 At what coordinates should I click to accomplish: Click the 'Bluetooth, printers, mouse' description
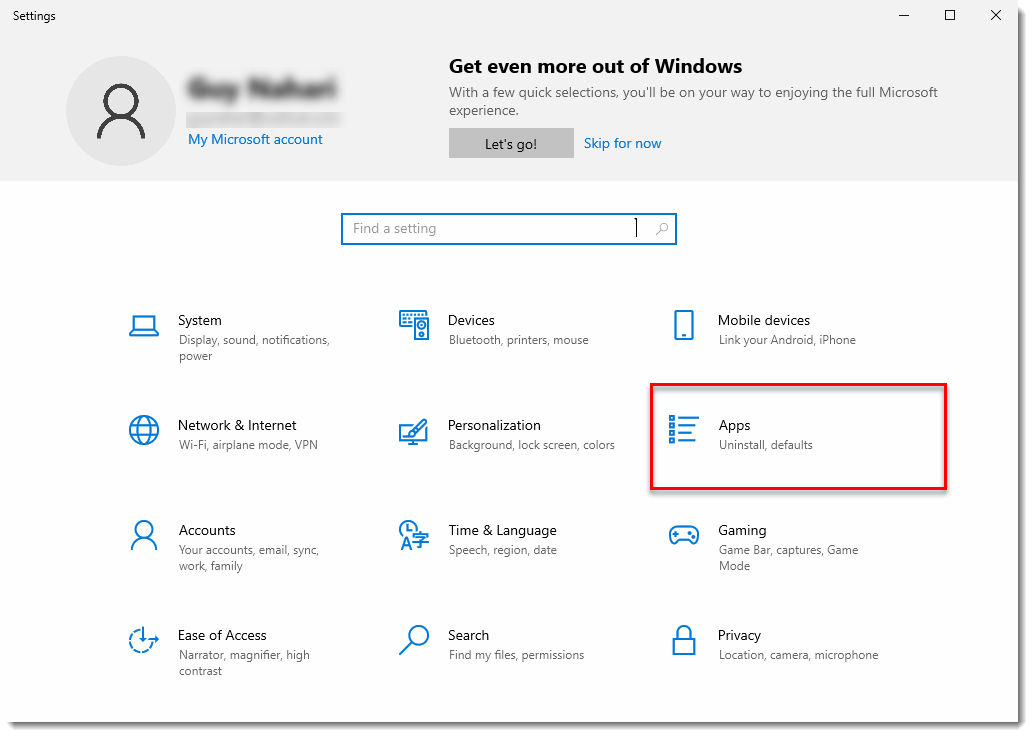click(x=518, y=340)
